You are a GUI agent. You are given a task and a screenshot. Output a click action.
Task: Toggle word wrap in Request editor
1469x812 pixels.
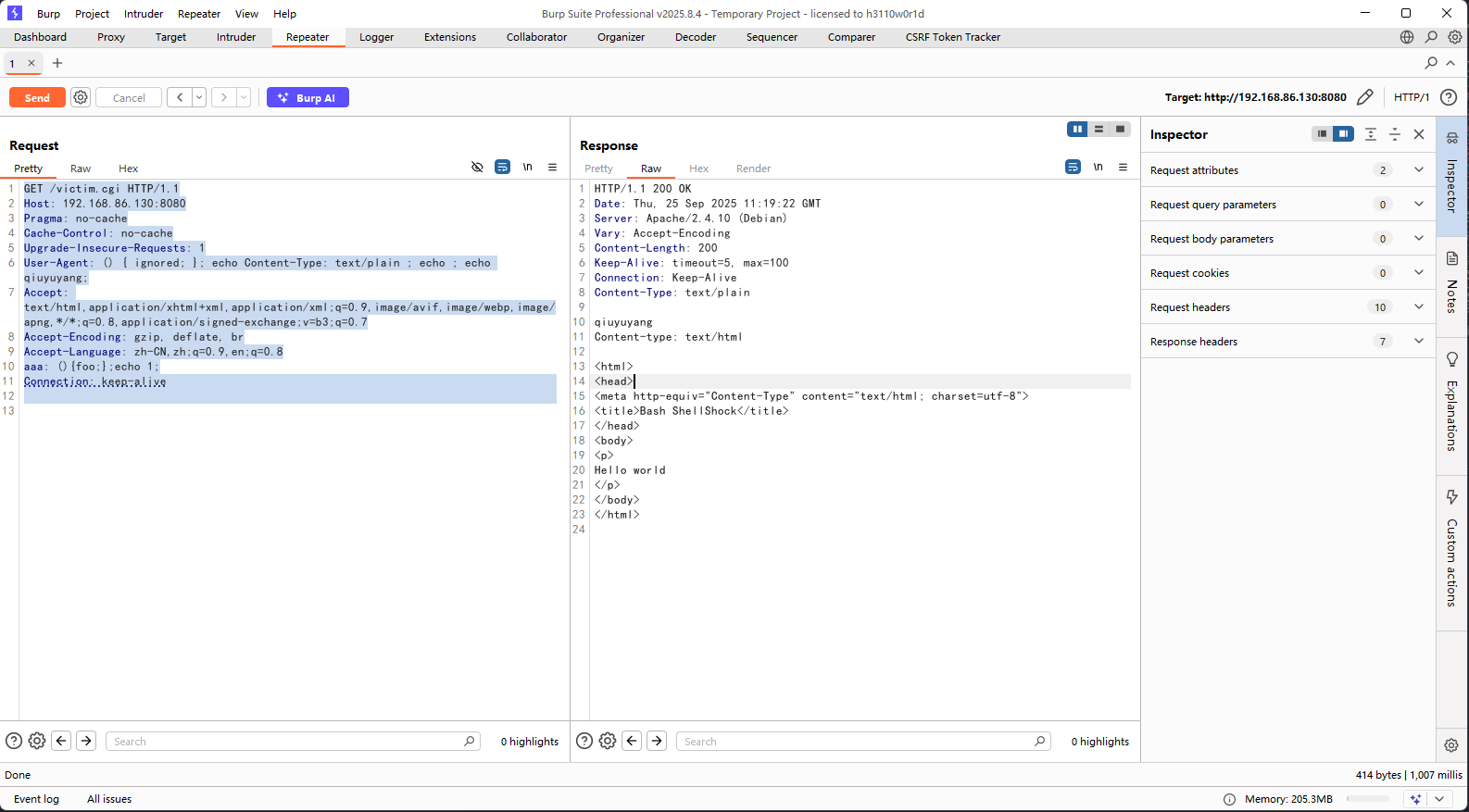502,168
